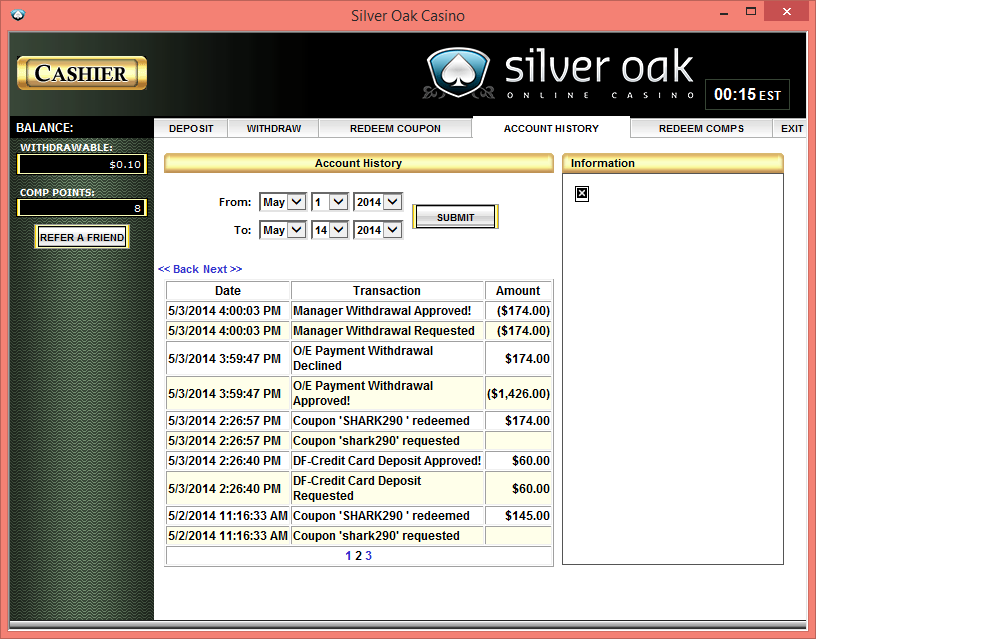This screenshot has height=639, width=1008.
Task: Click the $145.00 amount cell
Action: [x=518, y=516]
